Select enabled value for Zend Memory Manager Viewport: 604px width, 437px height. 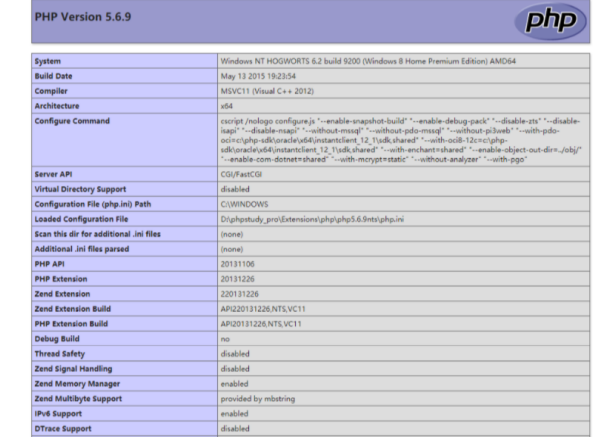point(234,384)
